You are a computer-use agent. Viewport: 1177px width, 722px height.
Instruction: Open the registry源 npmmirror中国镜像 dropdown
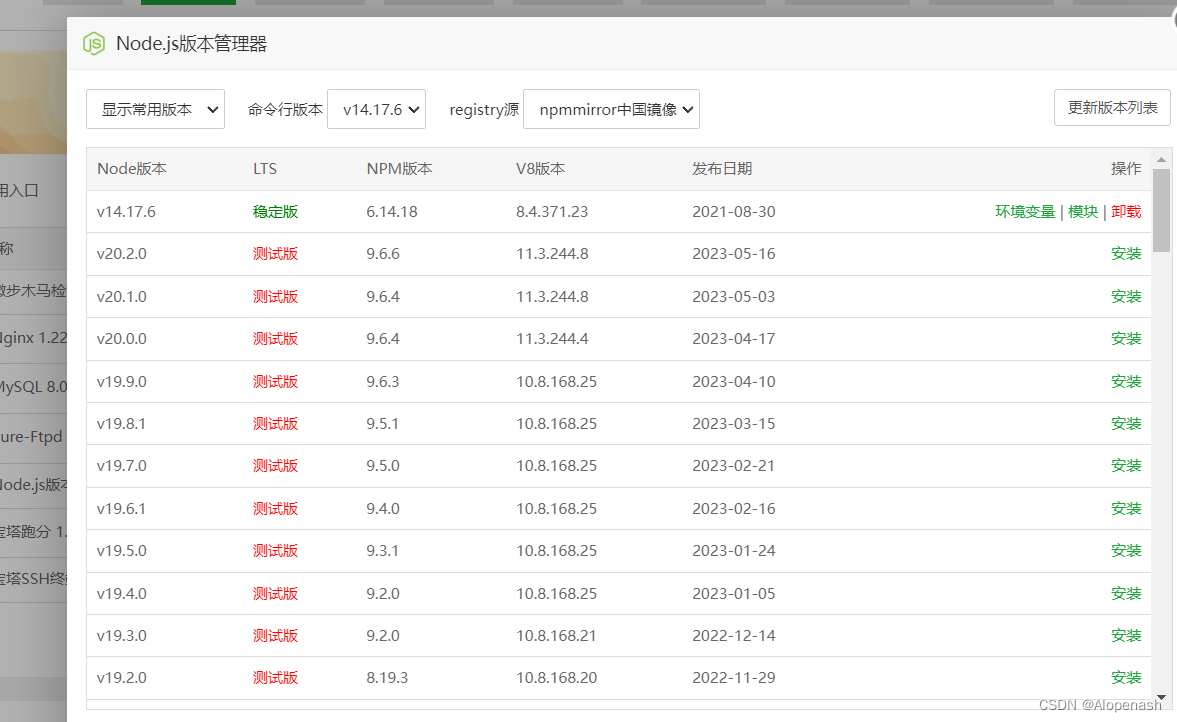coord(612,110)
